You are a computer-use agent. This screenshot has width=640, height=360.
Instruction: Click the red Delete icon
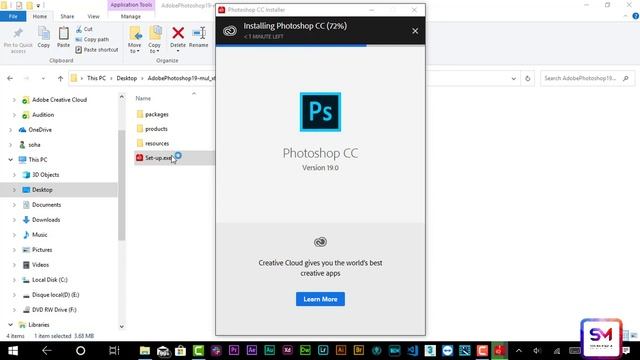click(x=178, y=33)
